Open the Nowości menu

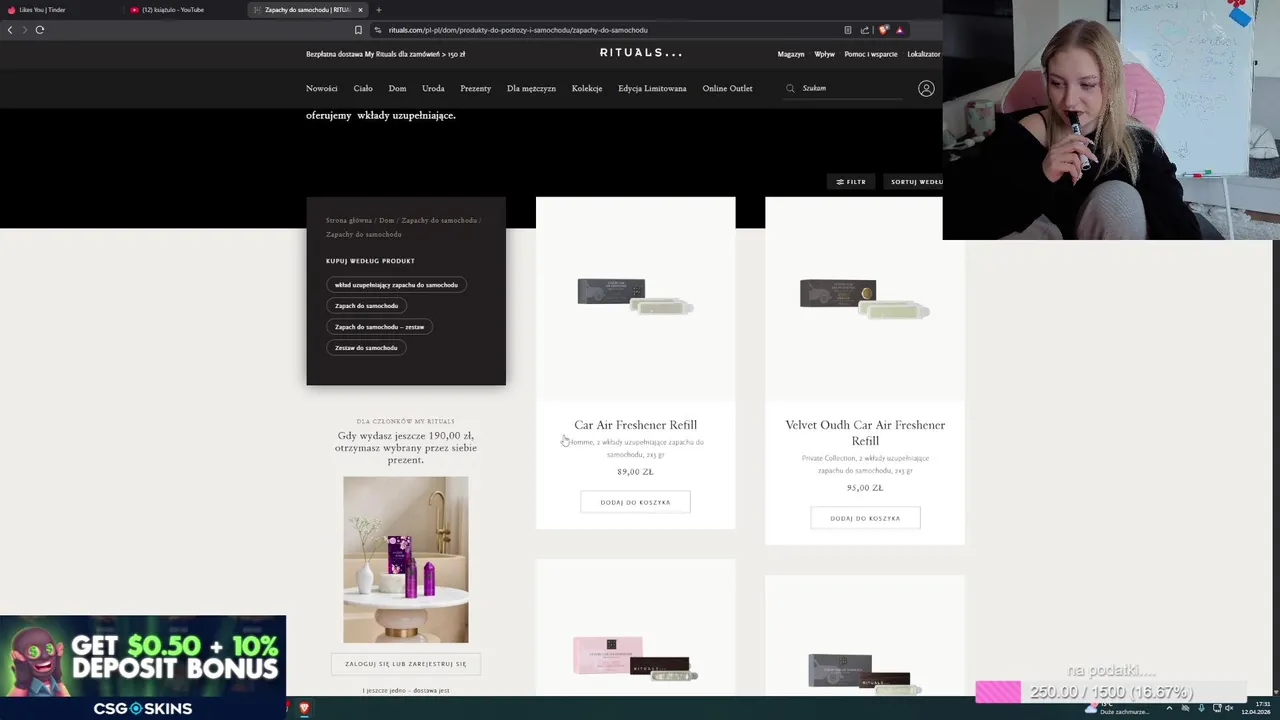[x=321, y=88]
